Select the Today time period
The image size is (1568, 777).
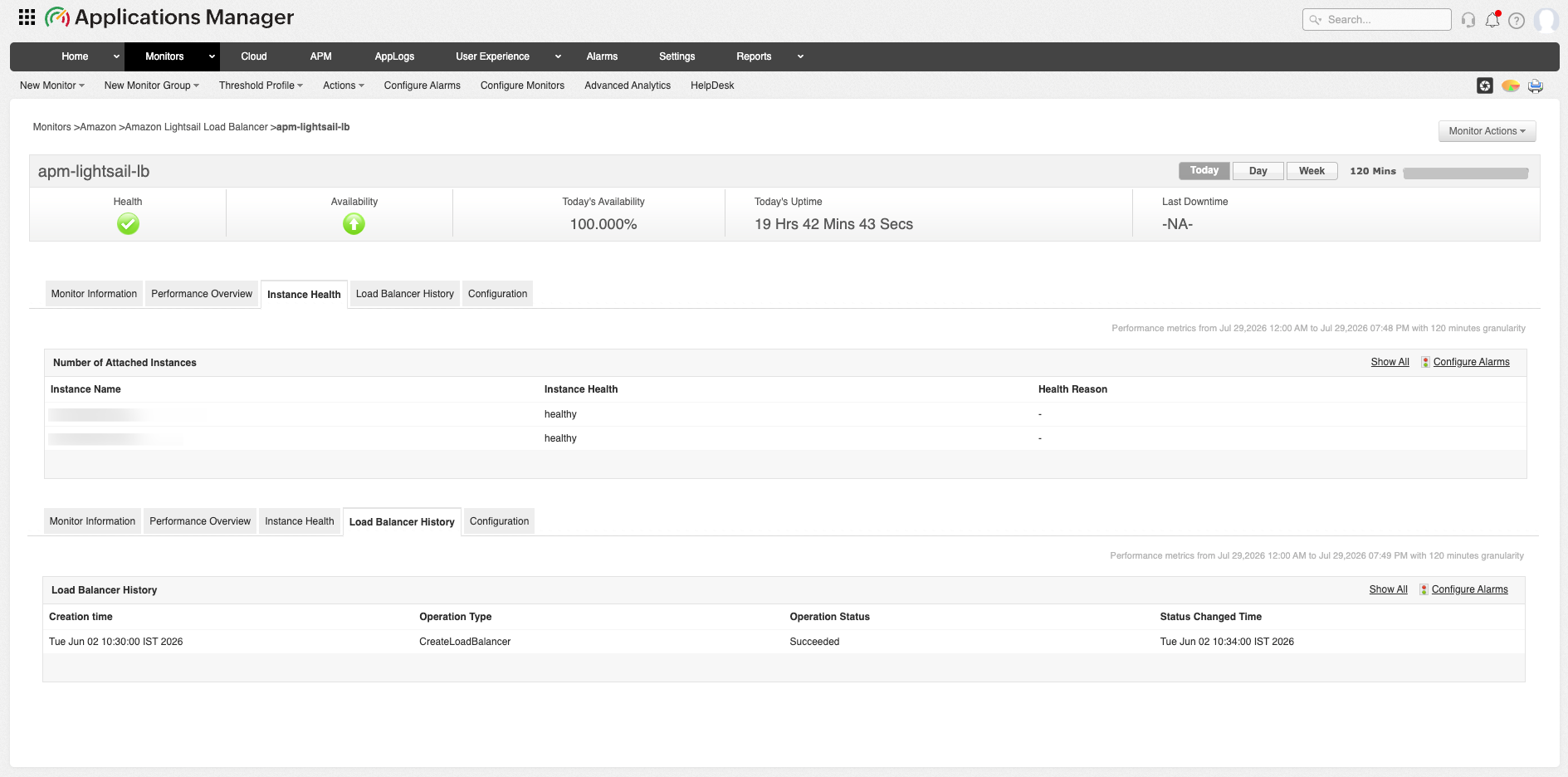[x=1204, y=171]
